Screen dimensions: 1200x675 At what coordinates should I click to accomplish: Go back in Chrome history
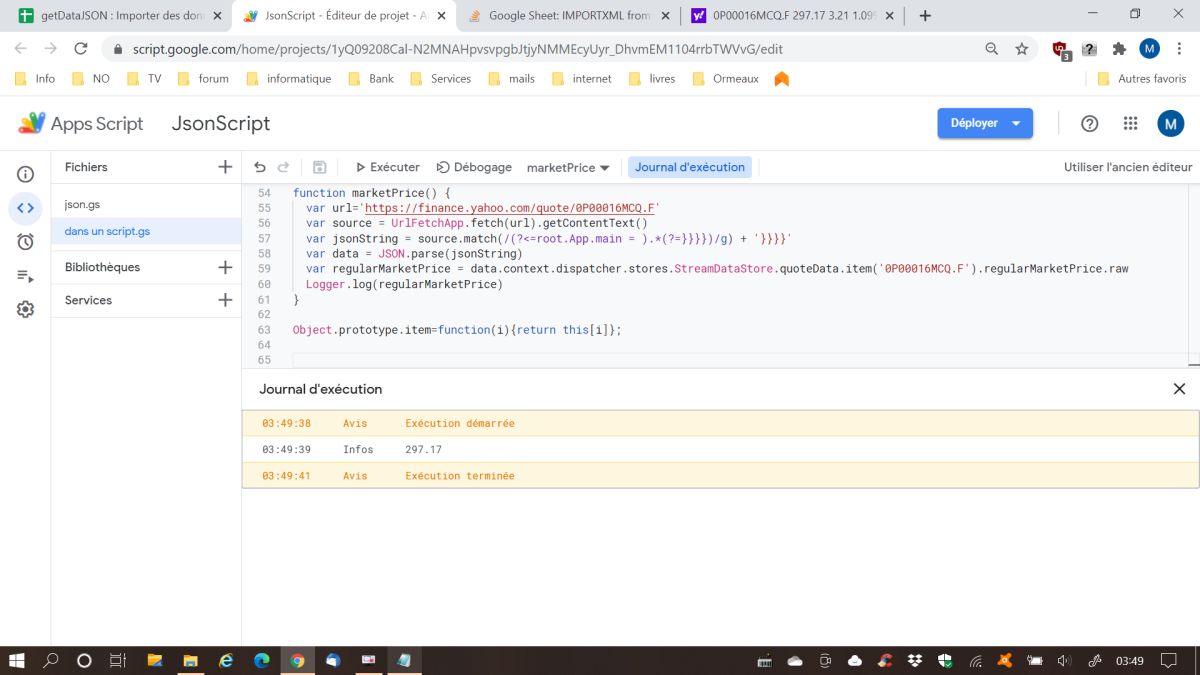[x=20, y=48]
